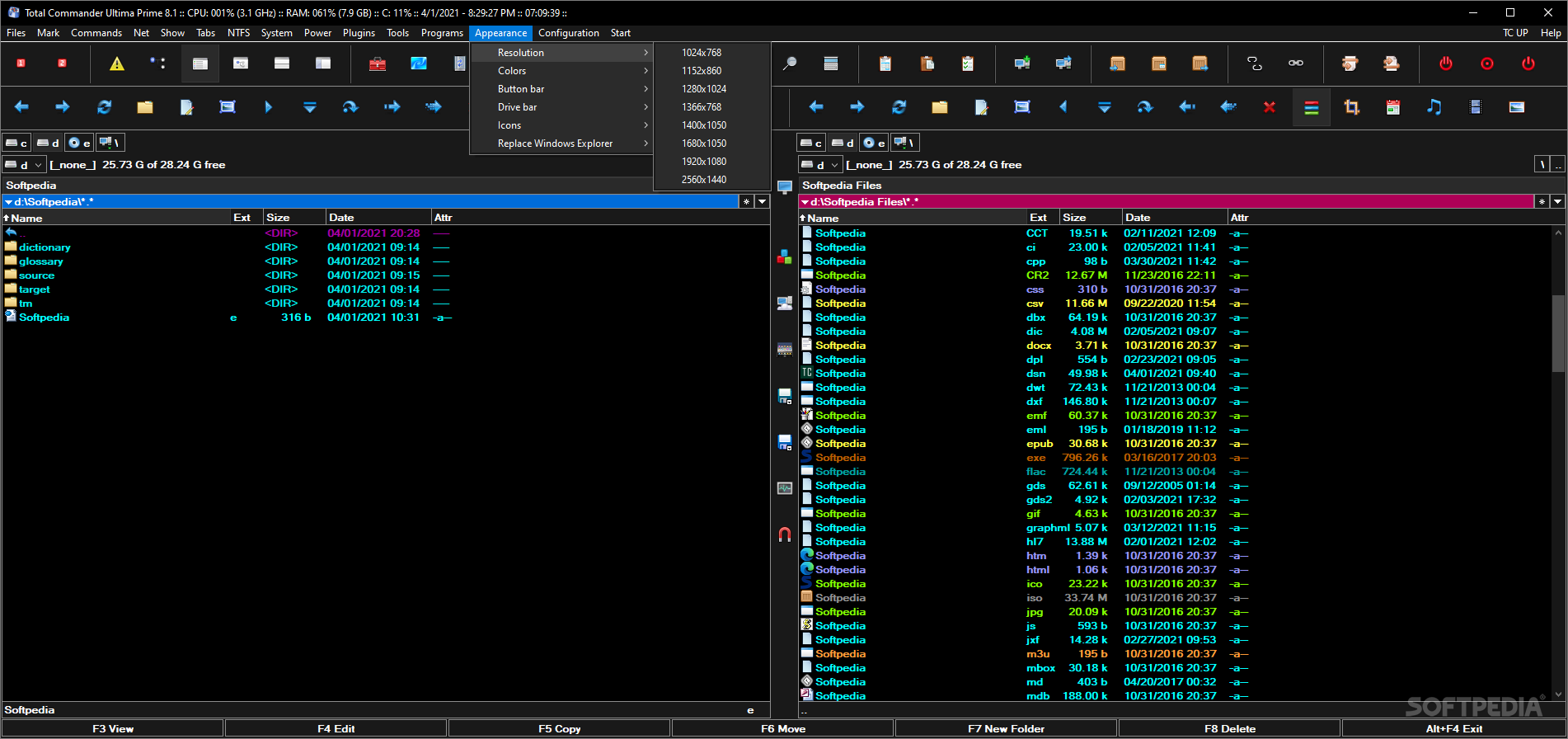Click the red X delete icon
The width and height of the screenshot is (1568, 739).
click(x=1270, y=107)
